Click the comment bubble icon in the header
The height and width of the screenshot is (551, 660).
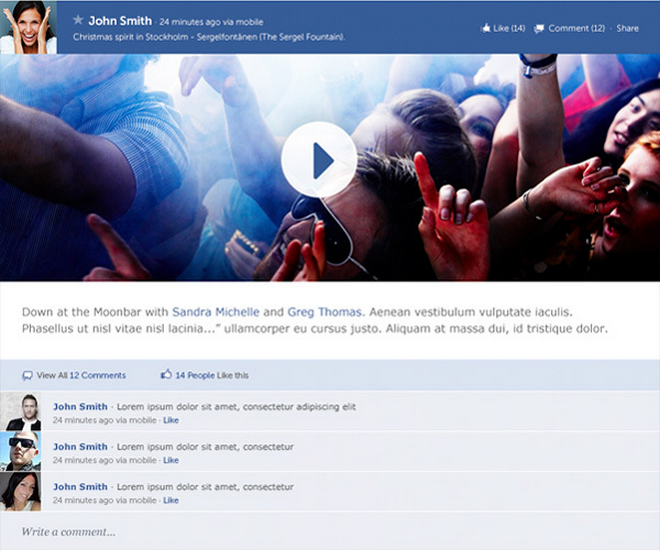[x=540, y=28]
